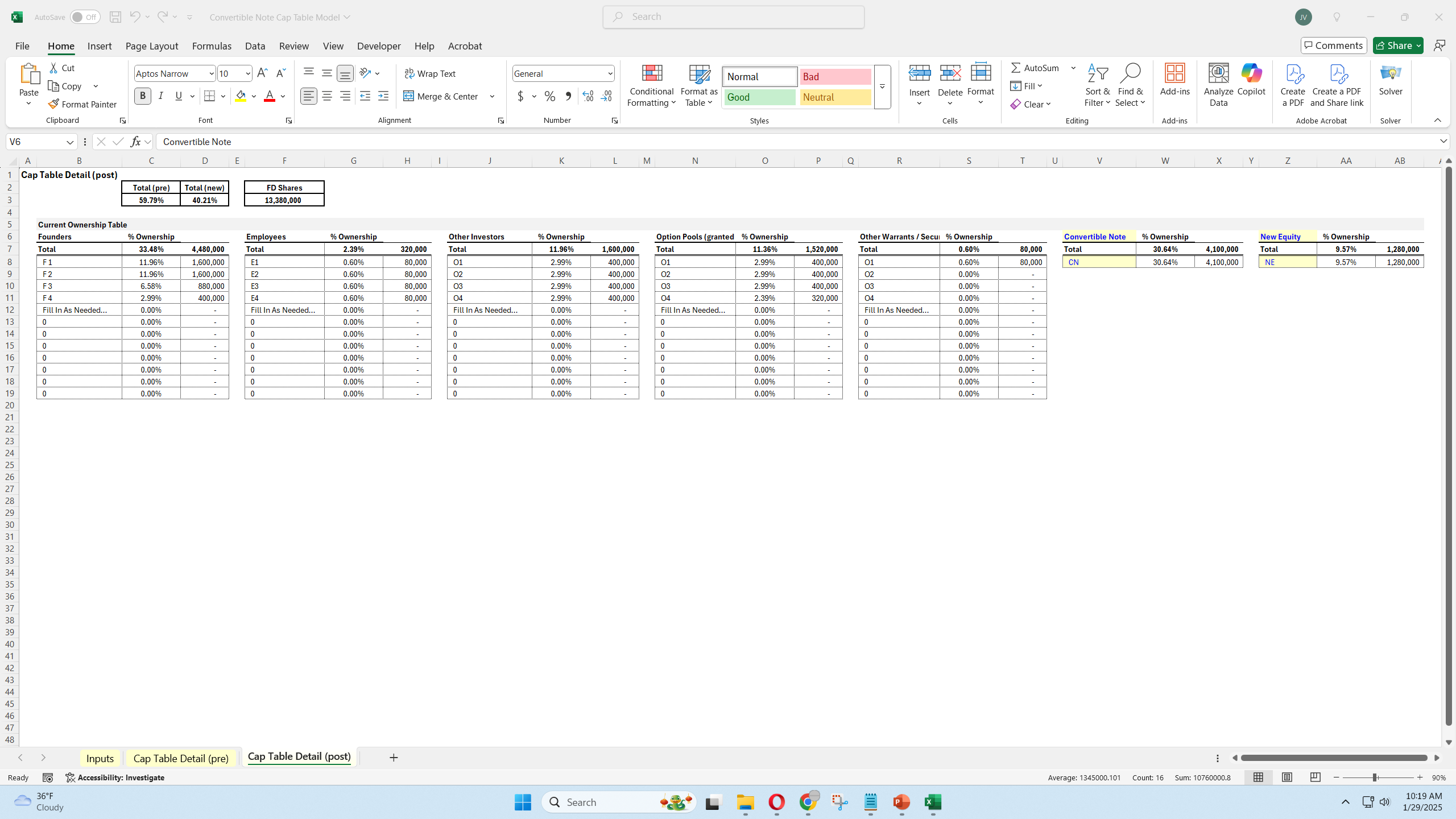The height and width of the screenshot is (819, 1456).
Task: Expand the cell styles gallery
Action: [x=882, y=87]
